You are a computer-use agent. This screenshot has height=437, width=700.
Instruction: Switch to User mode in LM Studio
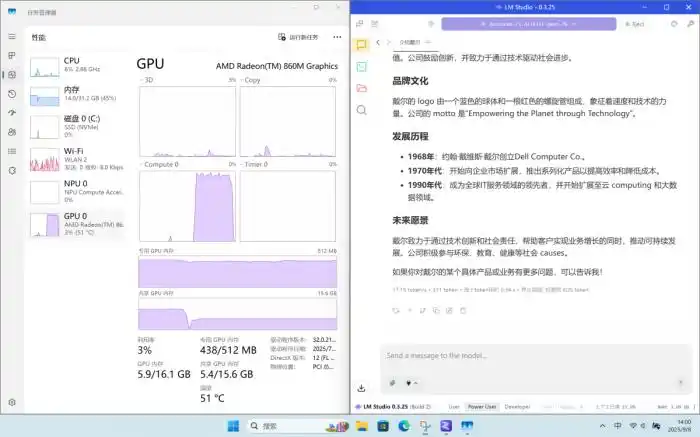pos(454,407)
